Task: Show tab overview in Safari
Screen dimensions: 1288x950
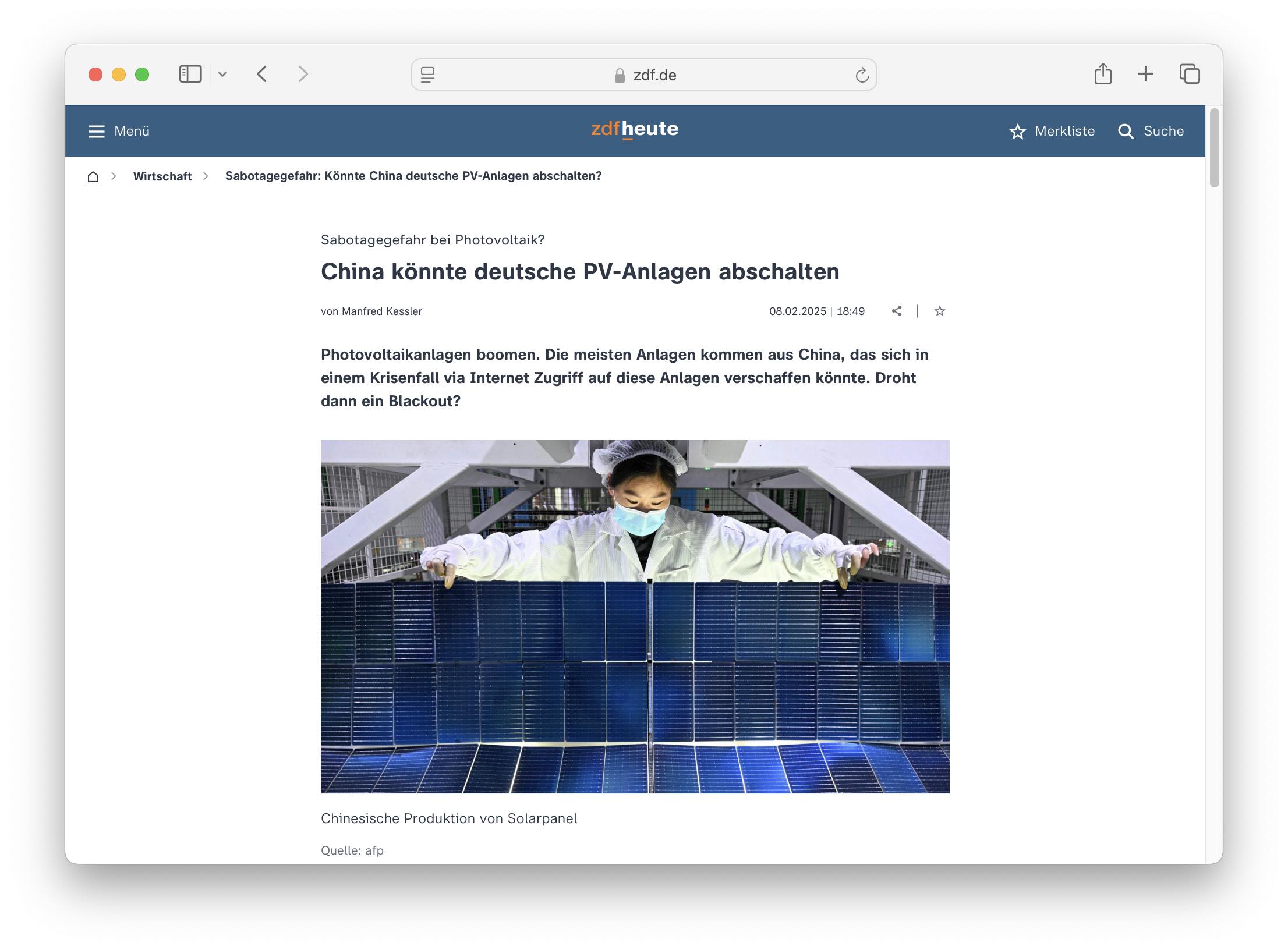Action: (1190, 74)
